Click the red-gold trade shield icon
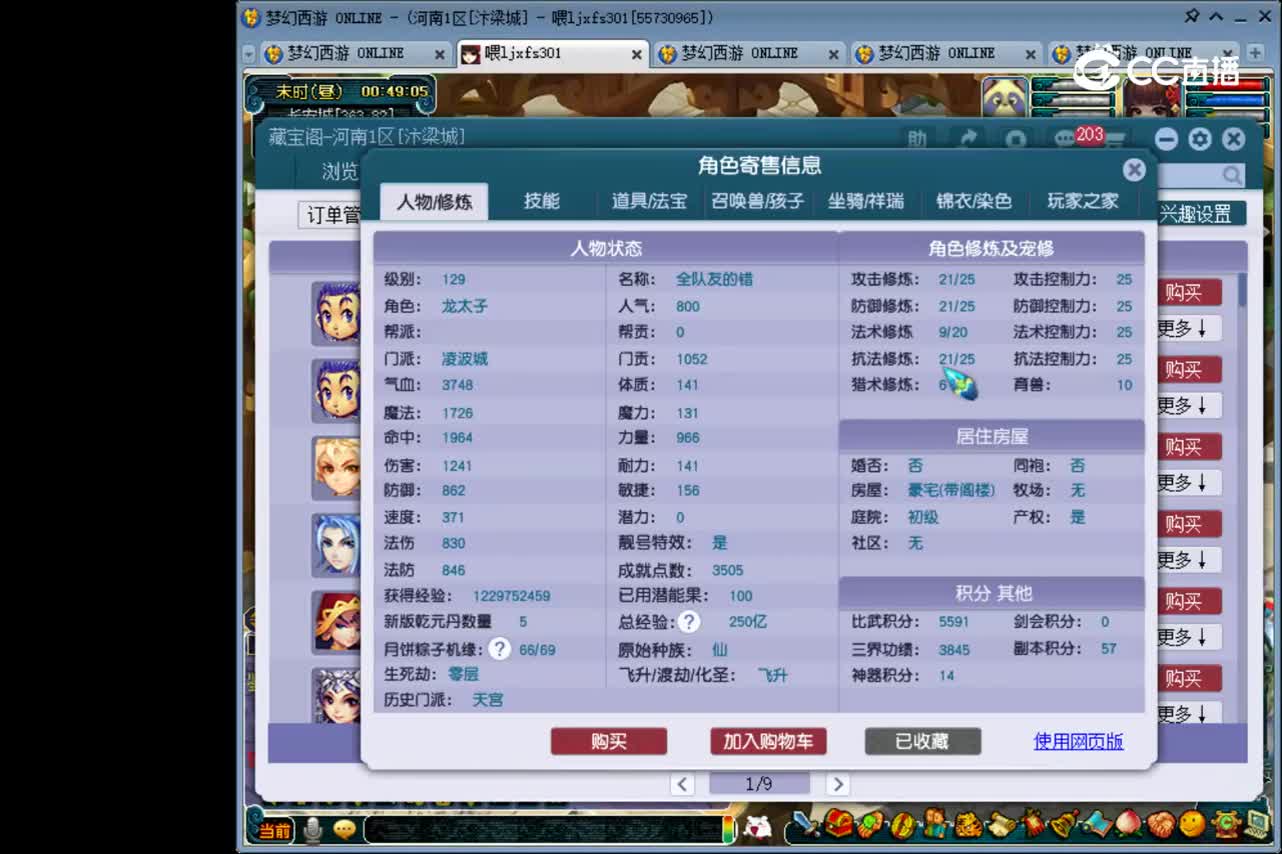Viewport: 1282px width, 854px height. pos(903,824)
